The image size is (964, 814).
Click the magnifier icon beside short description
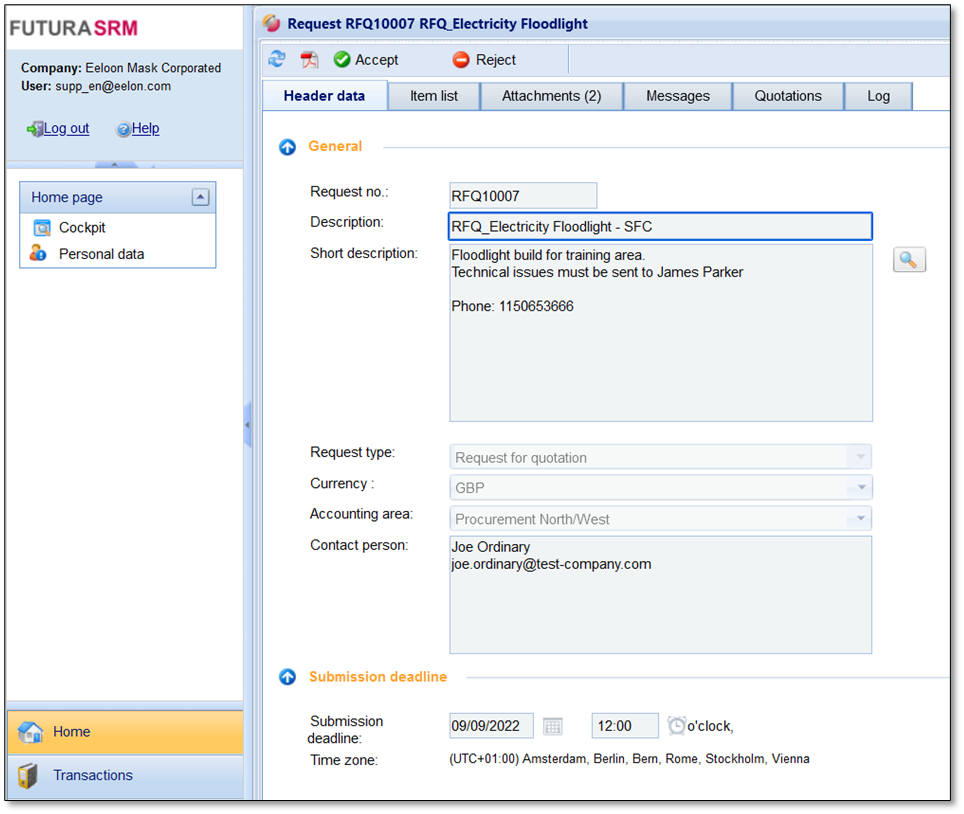point(908,260)
